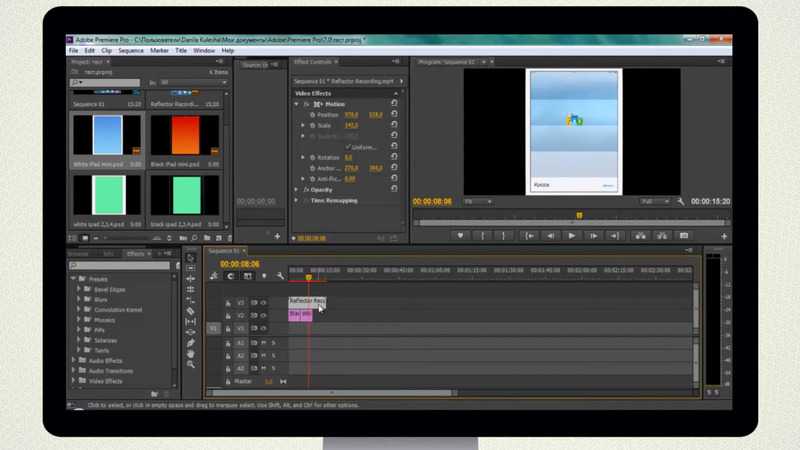Open timeline display settings wrench
The width and height of the screenshot is (800, 450).
(281, 276)
